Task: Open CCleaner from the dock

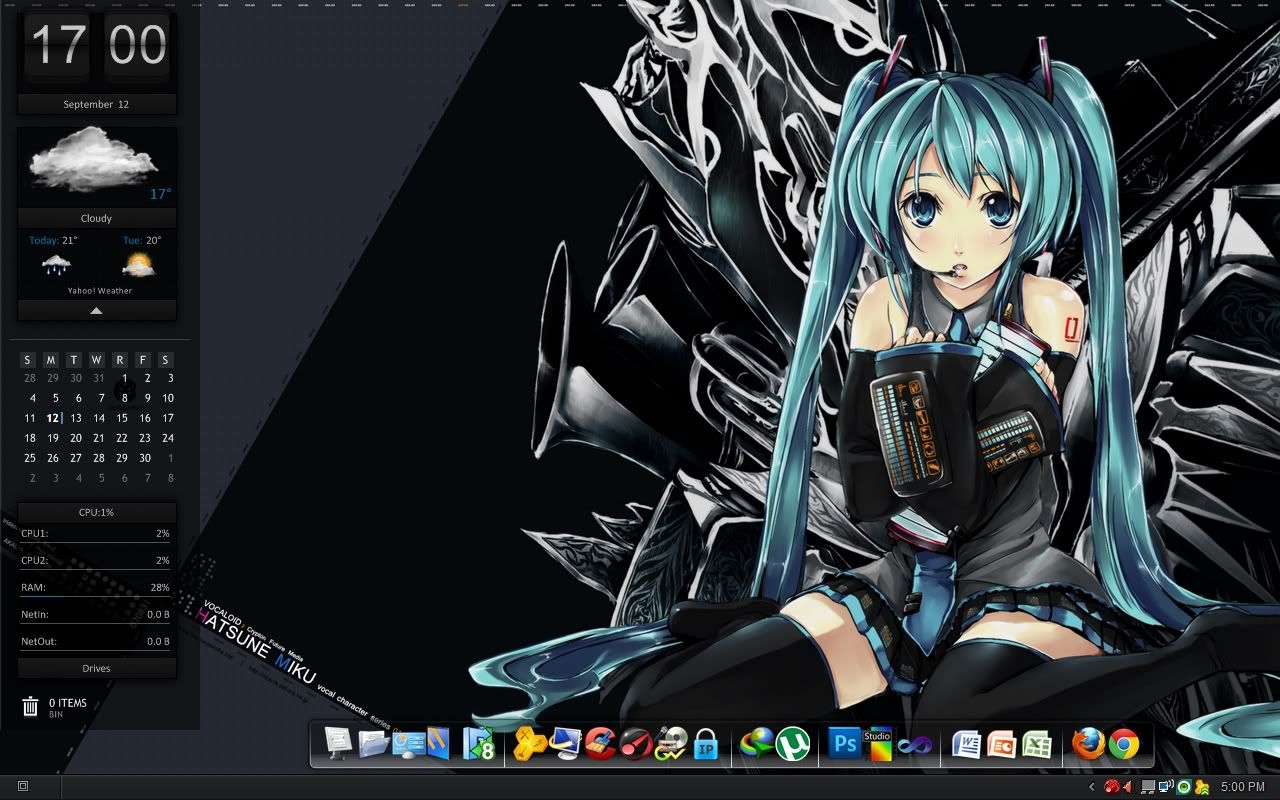Action: click(x=600, y=744)
